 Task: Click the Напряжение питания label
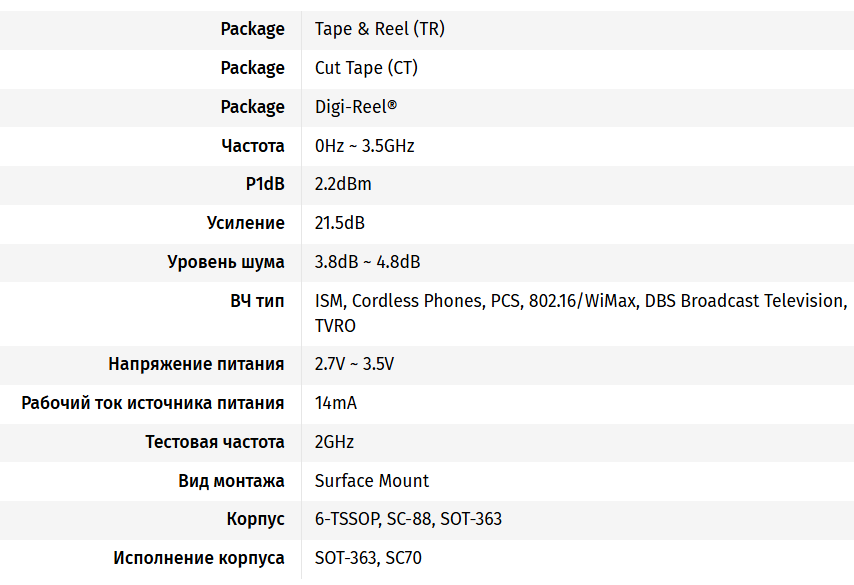pyautogui.click(x=196, y=364)
